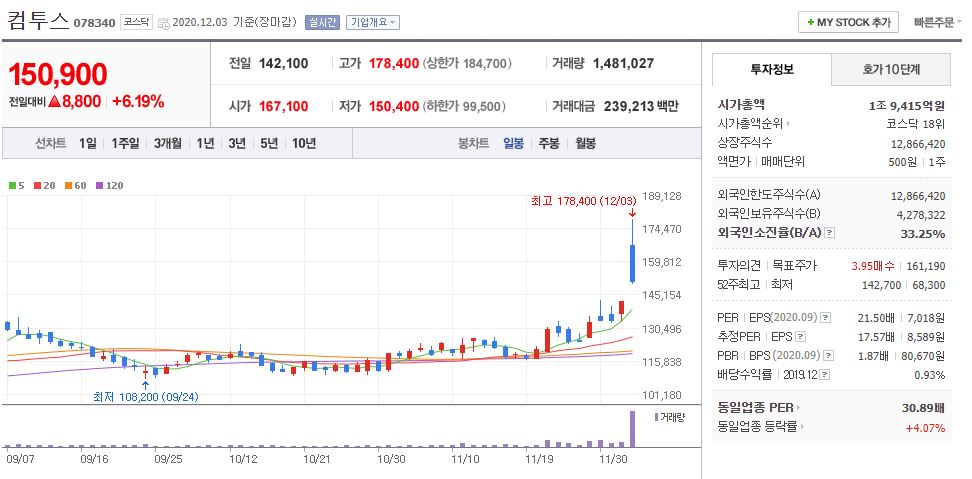Click the 시가총액 value 1조 9,415억원
The image size is (972, 479).
(x=907, y=105)
